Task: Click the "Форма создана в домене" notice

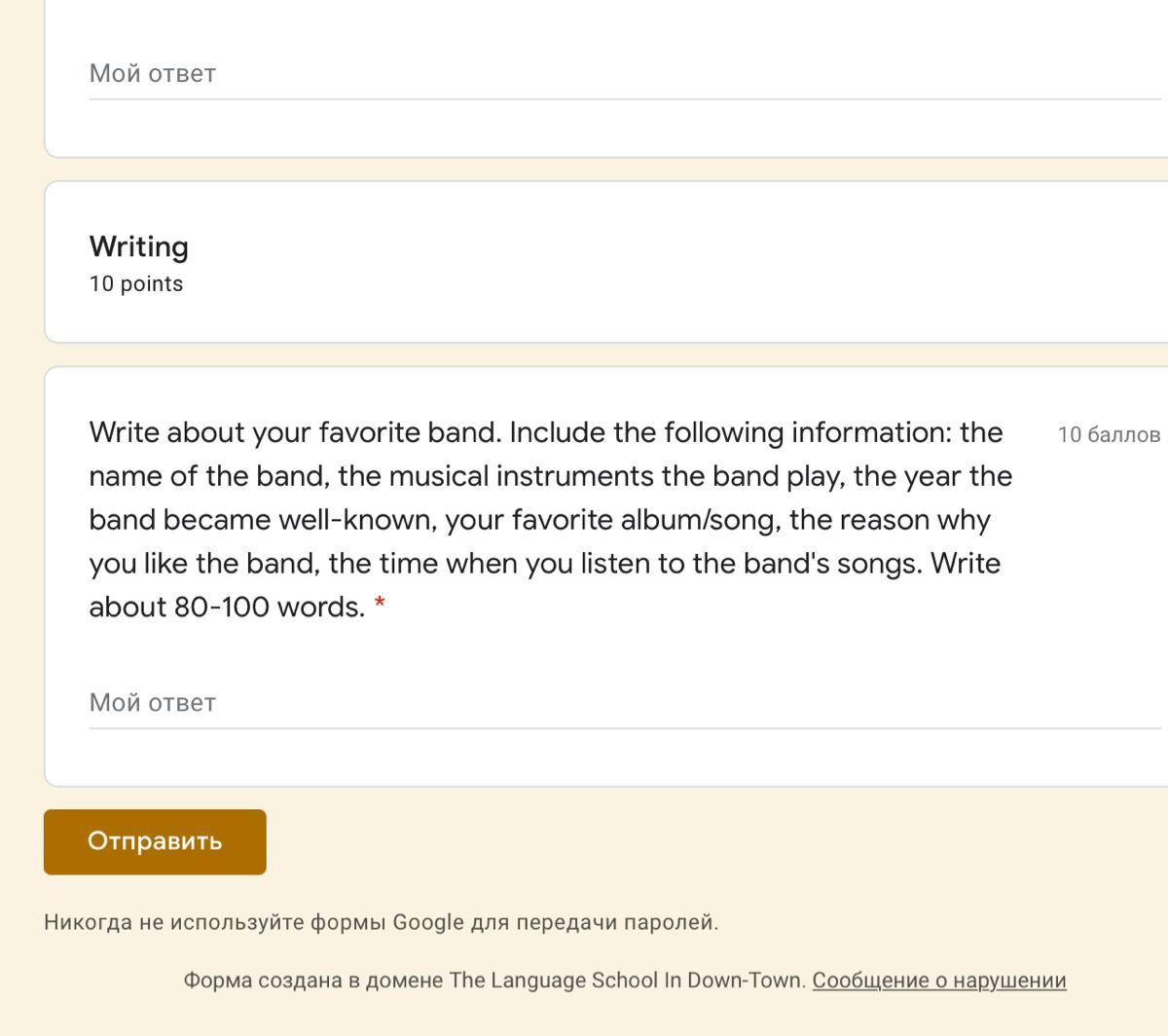Action: tap(313, 980)
